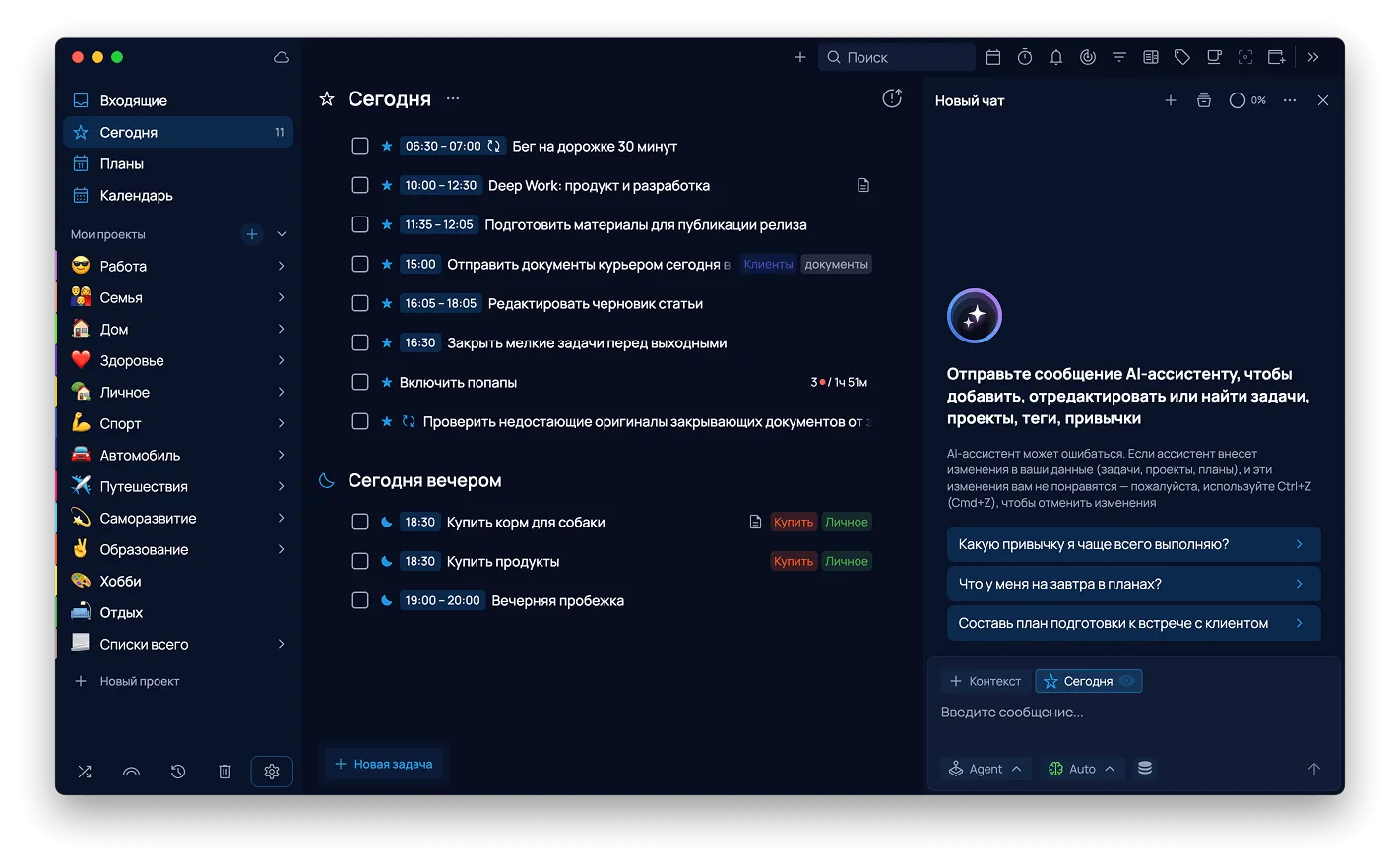Screen dimensions: 1400x868
Task: Click the focus target icon in the toolbar
Action: tap(1245, 57)
